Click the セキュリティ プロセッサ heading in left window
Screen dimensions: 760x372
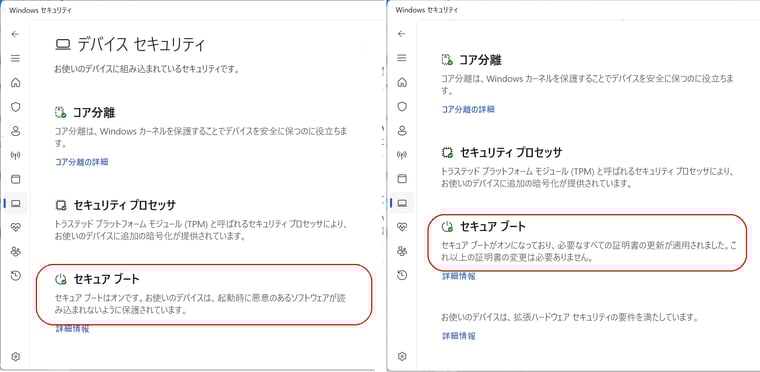tap(125, 206)
